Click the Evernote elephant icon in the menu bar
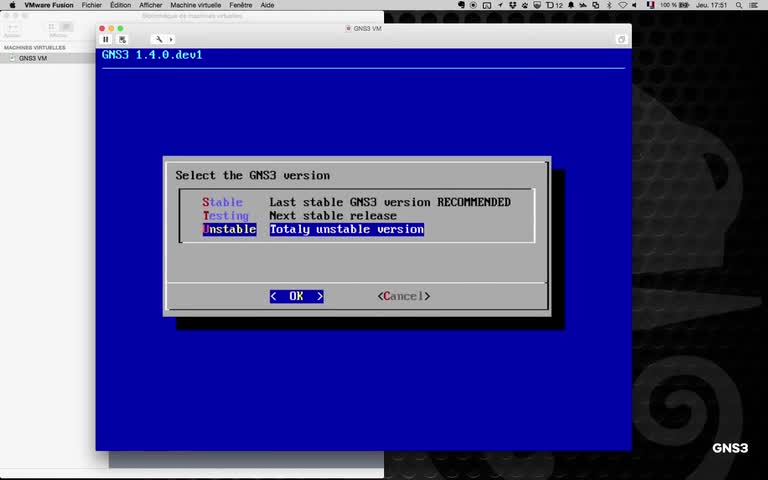Image resolution: width=768 pixels, height=480 pixels. point(461,5)
